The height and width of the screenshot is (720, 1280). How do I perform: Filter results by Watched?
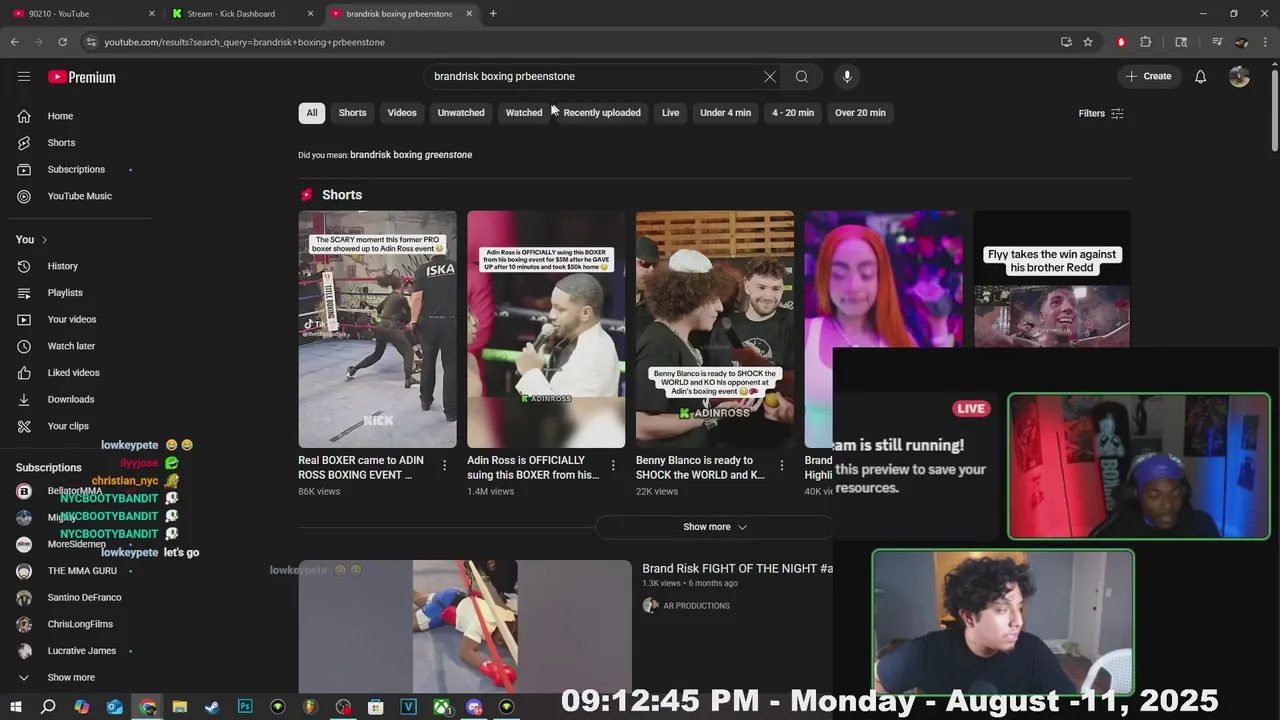tap(524, 113)
